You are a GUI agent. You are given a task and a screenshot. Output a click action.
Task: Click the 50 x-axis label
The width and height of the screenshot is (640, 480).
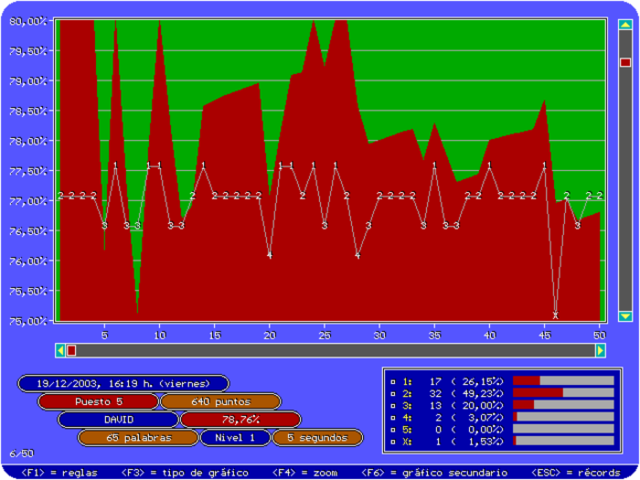[x=599, y=336]
